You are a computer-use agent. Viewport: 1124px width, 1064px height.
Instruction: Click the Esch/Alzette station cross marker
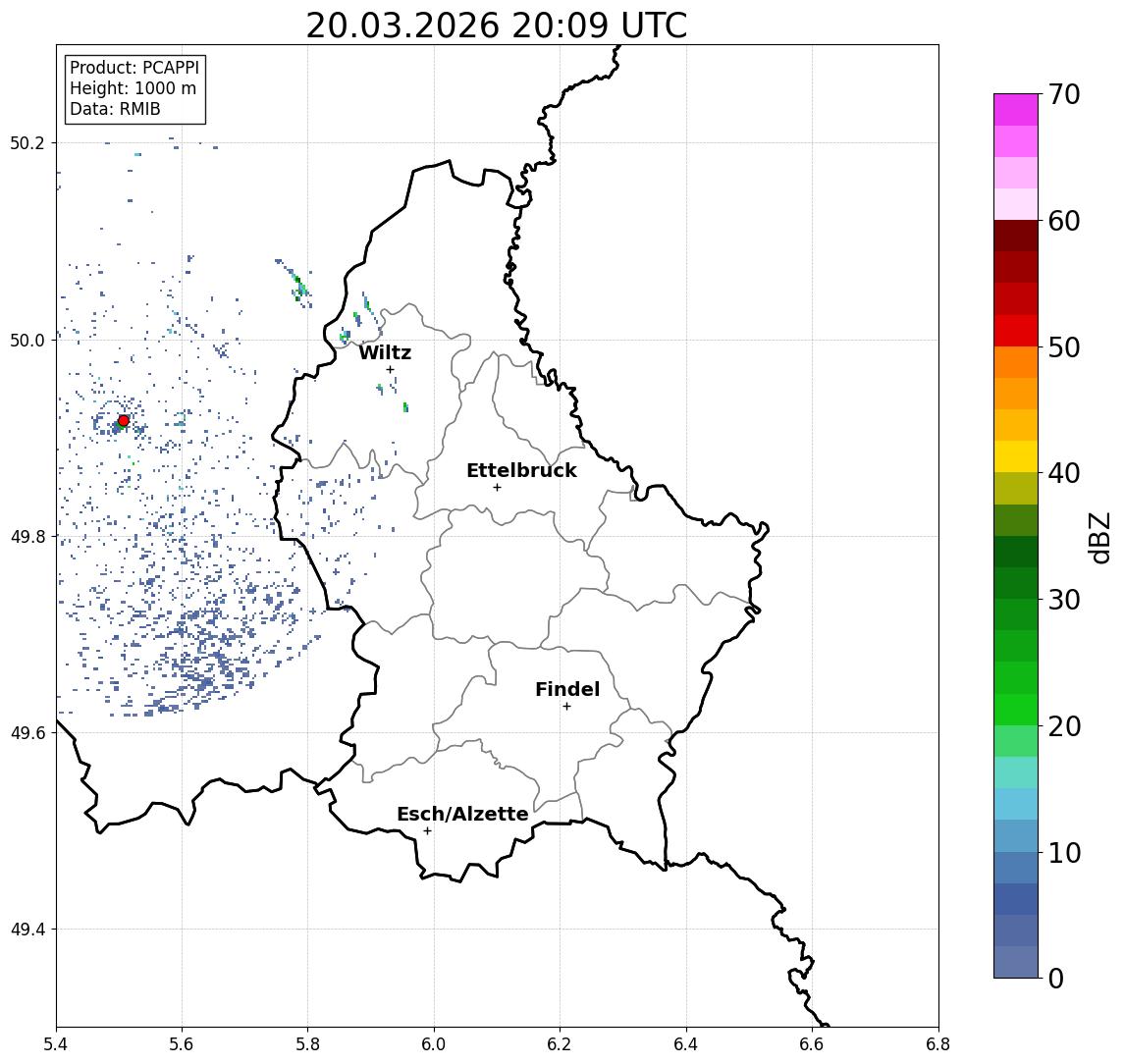tap(427, 831)
